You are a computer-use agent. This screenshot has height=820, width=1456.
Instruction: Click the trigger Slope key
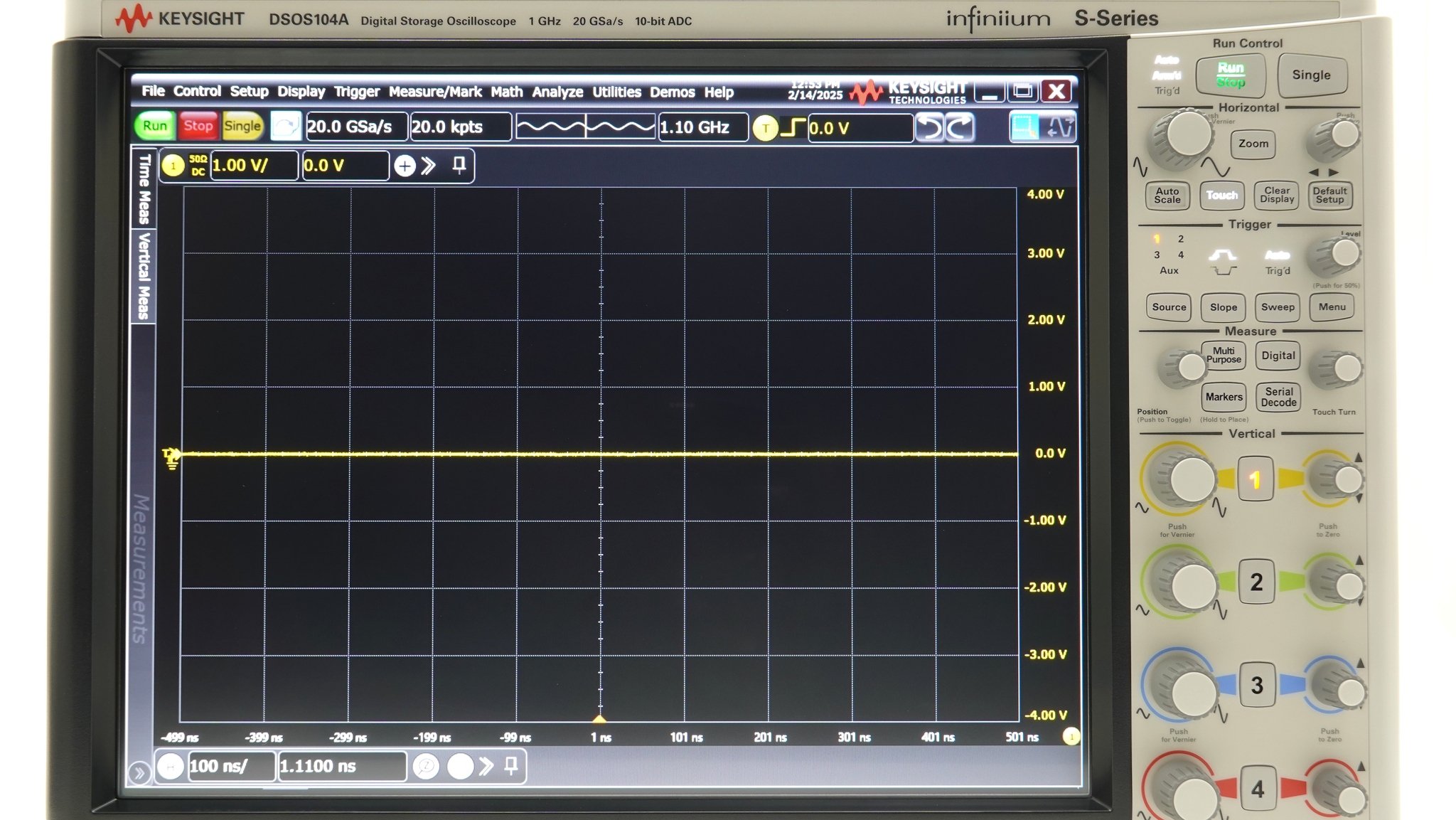pyautogui.click(x=1223, y=307)
